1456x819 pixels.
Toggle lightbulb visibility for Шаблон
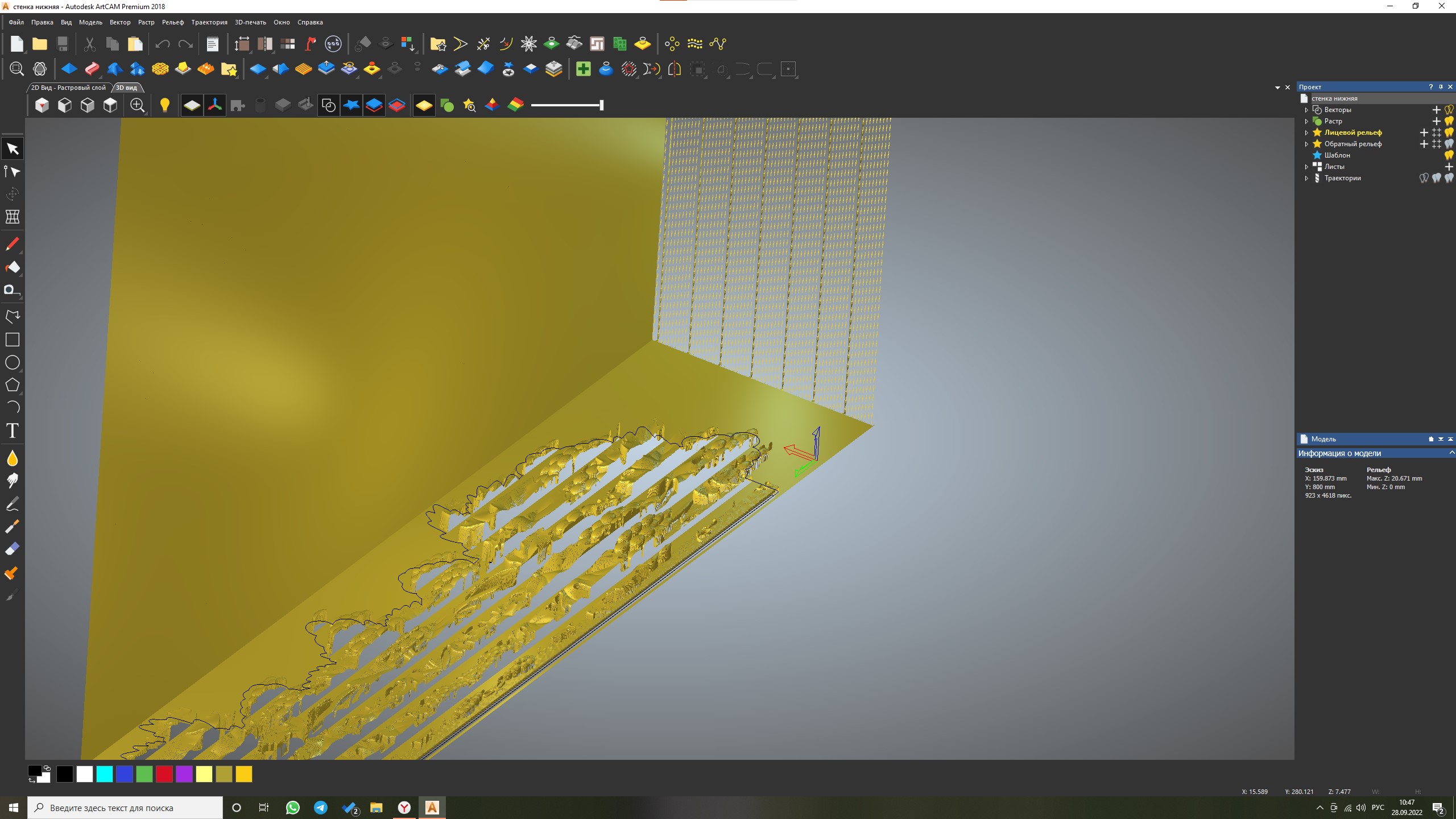tap(1449, 155)
